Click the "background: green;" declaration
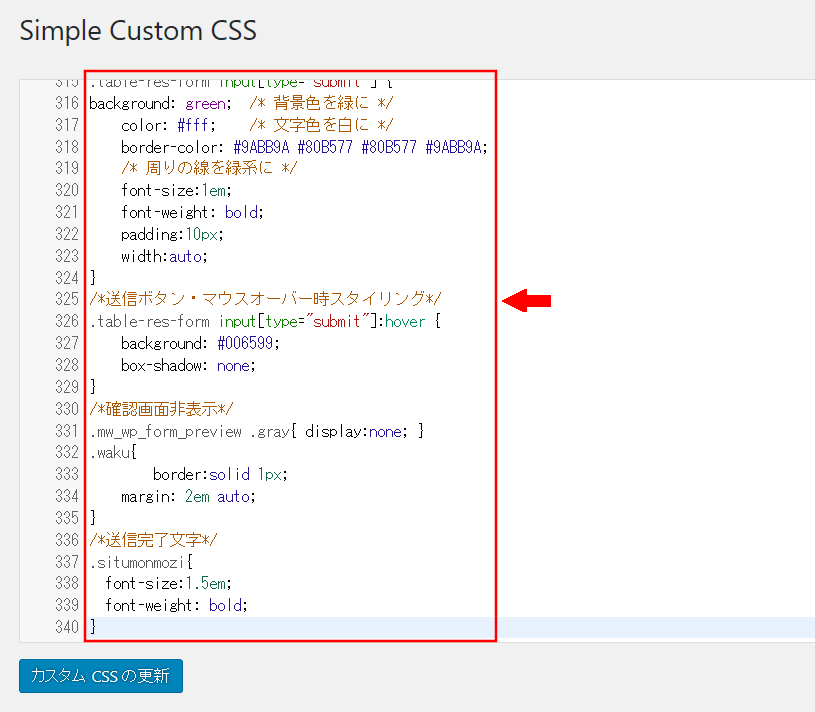This screenshot has height=712, width=815. click(160, 103)
